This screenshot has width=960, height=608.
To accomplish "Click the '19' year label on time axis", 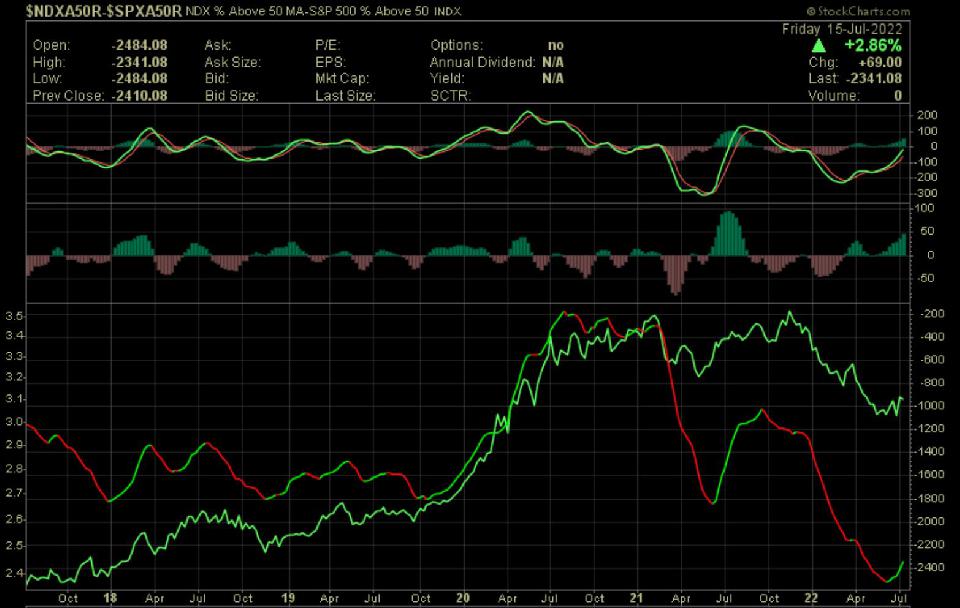I will click(288, 598).
